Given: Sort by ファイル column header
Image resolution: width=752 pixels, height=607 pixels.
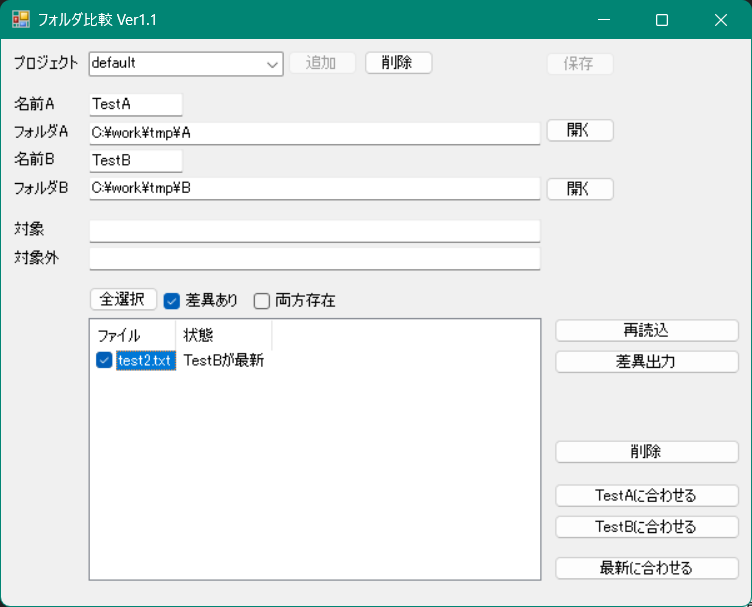Looking at the screenshot, I should (x=132, y=335).
